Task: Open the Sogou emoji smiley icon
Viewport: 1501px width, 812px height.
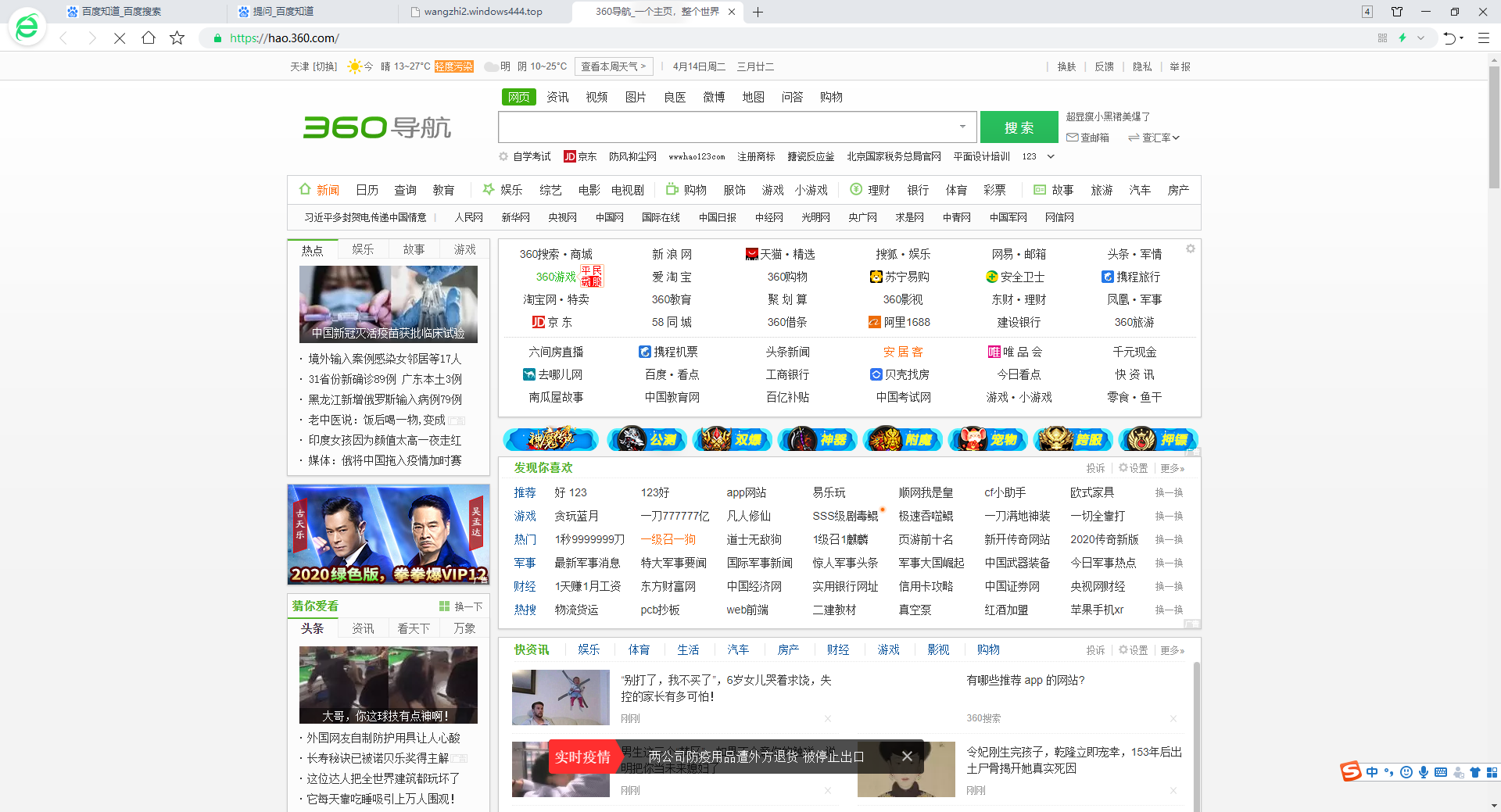Action: click(x=1406, y=772)
